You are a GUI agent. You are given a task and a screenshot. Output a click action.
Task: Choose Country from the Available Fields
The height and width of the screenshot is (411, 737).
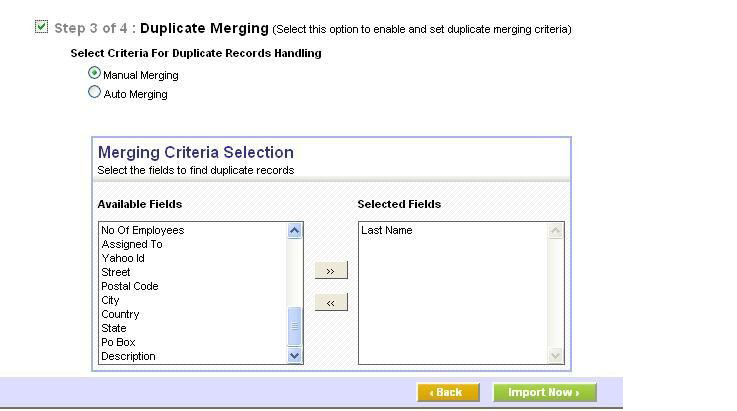(120, 314)
